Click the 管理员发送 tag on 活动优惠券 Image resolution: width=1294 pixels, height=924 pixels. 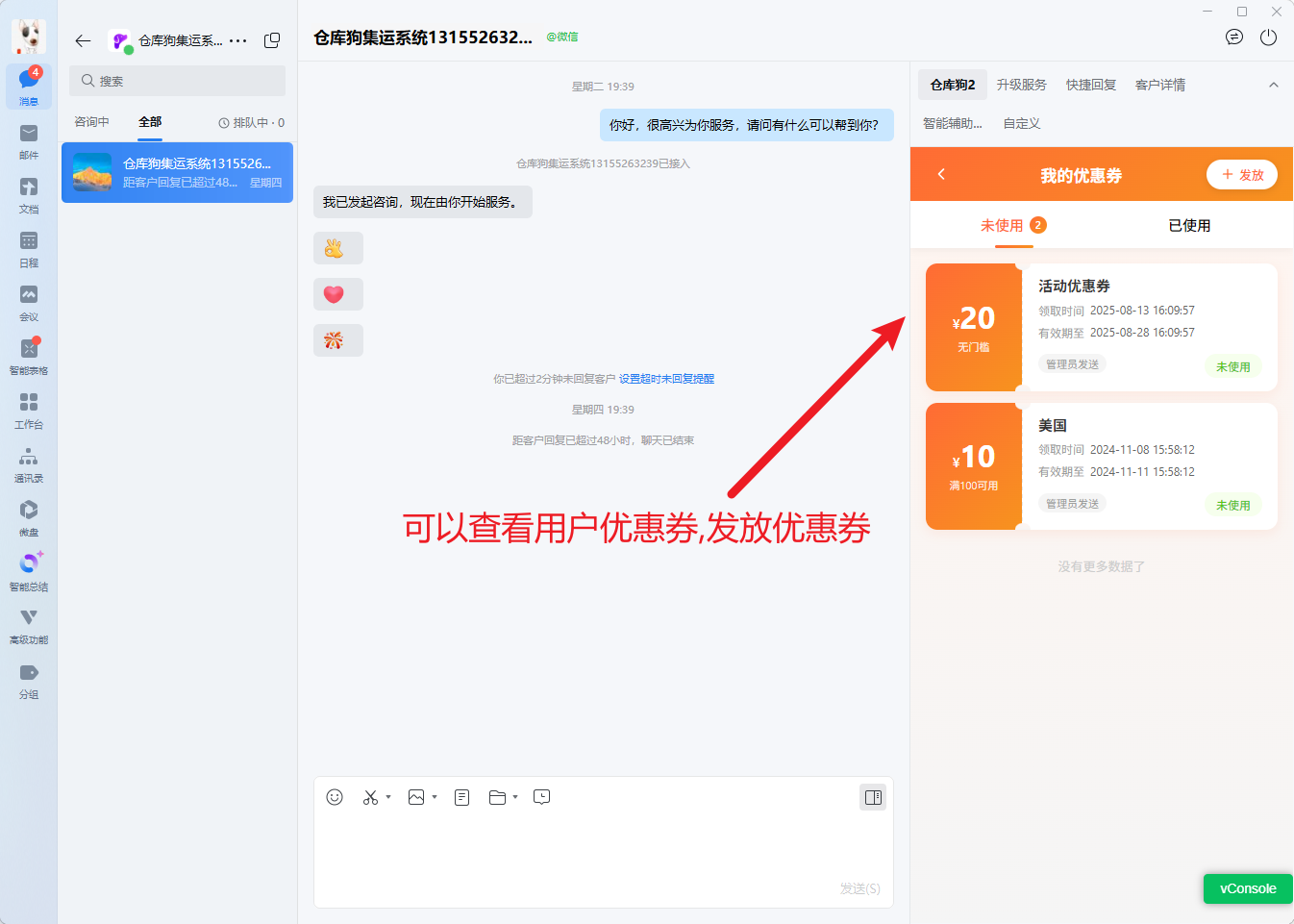1072,364
